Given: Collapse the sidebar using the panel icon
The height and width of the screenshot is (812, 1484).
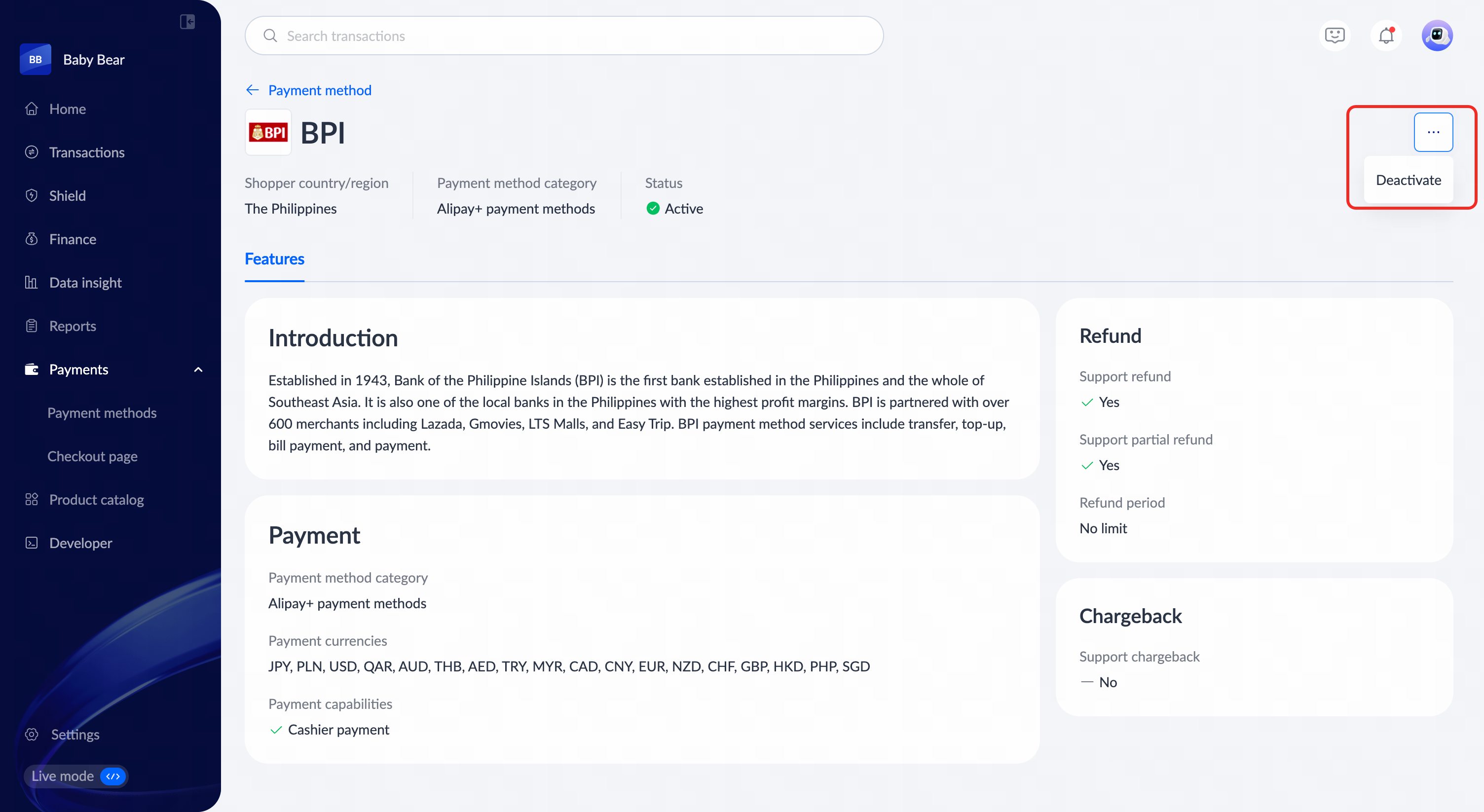Looking at the screenshot, I should click(187, 22).
